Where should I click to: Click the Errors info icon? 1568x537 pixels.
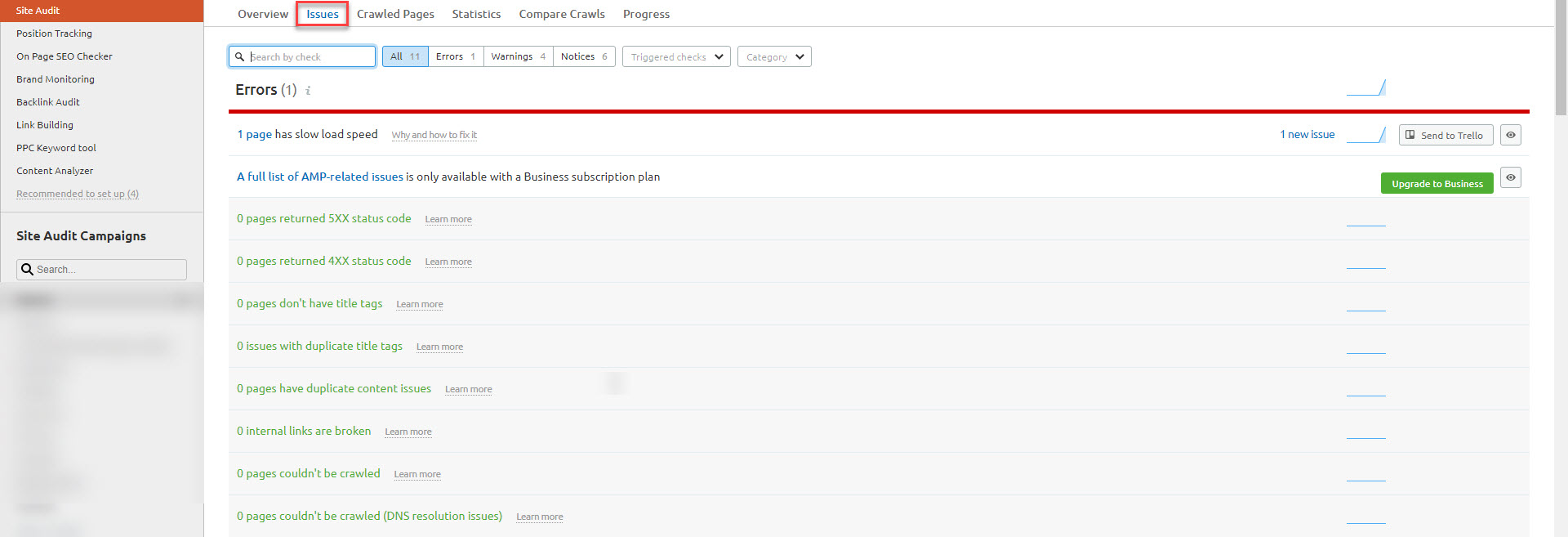(x=308, y=91)
